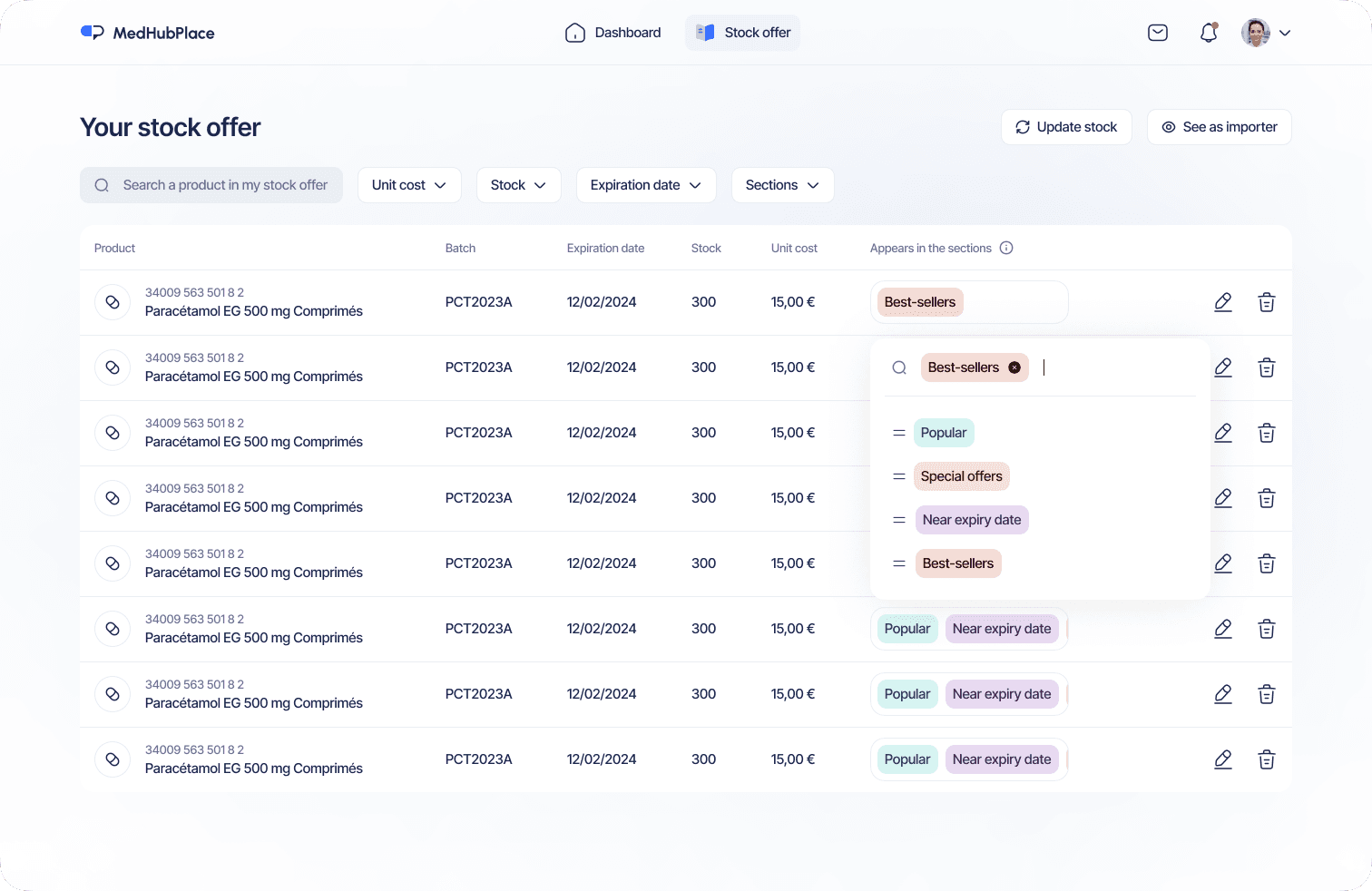The image size is (1372, 891).
Task: Expand the account menu chevron
Action: [1285, 33]
